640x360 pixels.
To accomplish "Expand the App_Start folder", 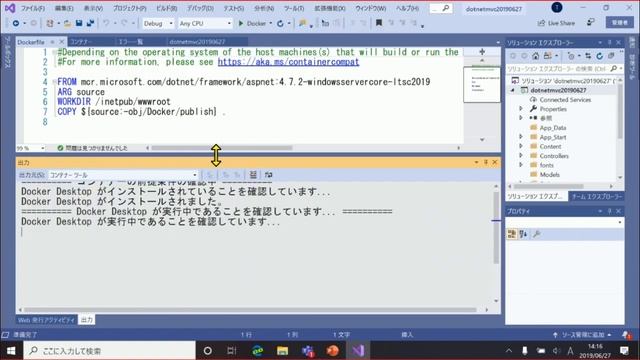I will [521, 137].
